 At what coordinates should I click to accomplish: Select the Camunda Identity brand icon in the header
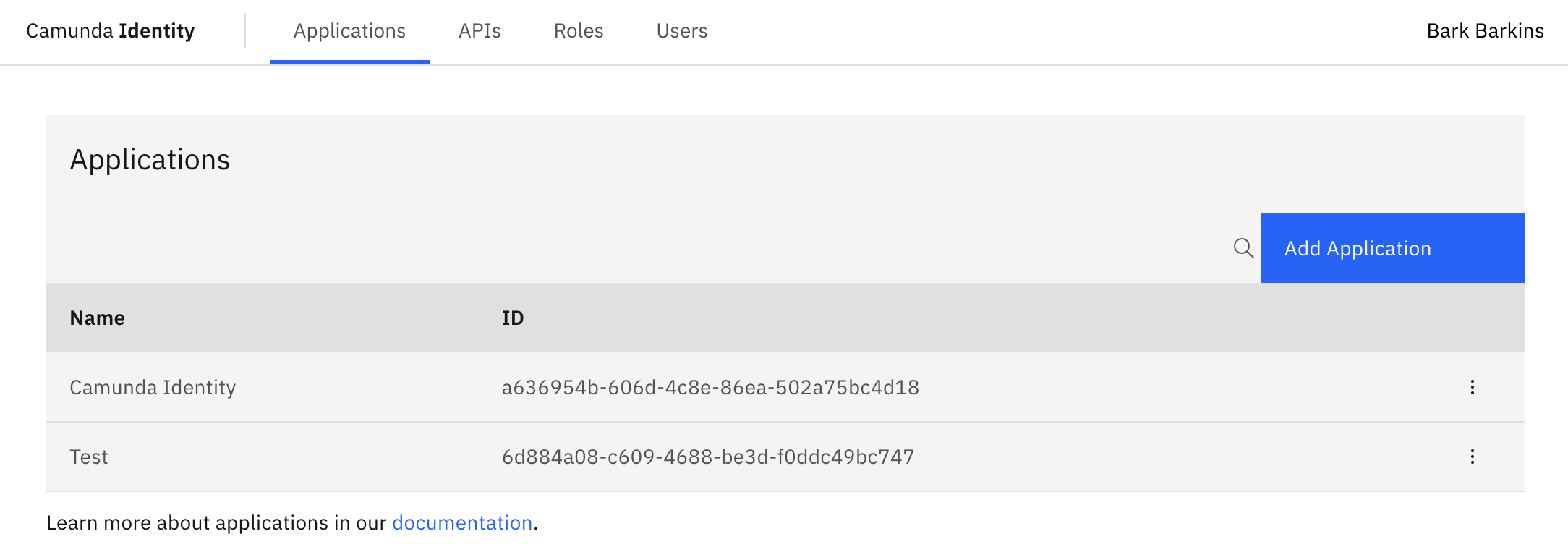point(110,30)
